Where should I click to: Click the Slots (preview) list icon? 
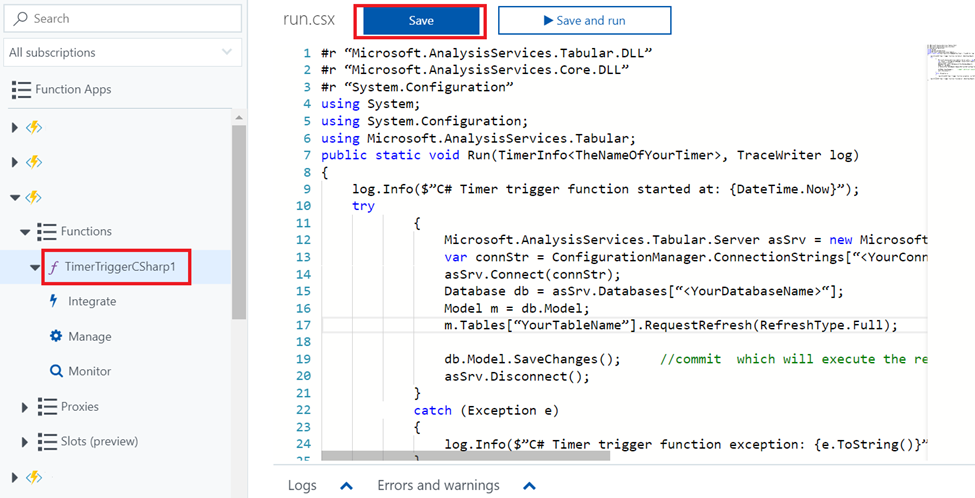pyautogui.click(x=47, y=441)
